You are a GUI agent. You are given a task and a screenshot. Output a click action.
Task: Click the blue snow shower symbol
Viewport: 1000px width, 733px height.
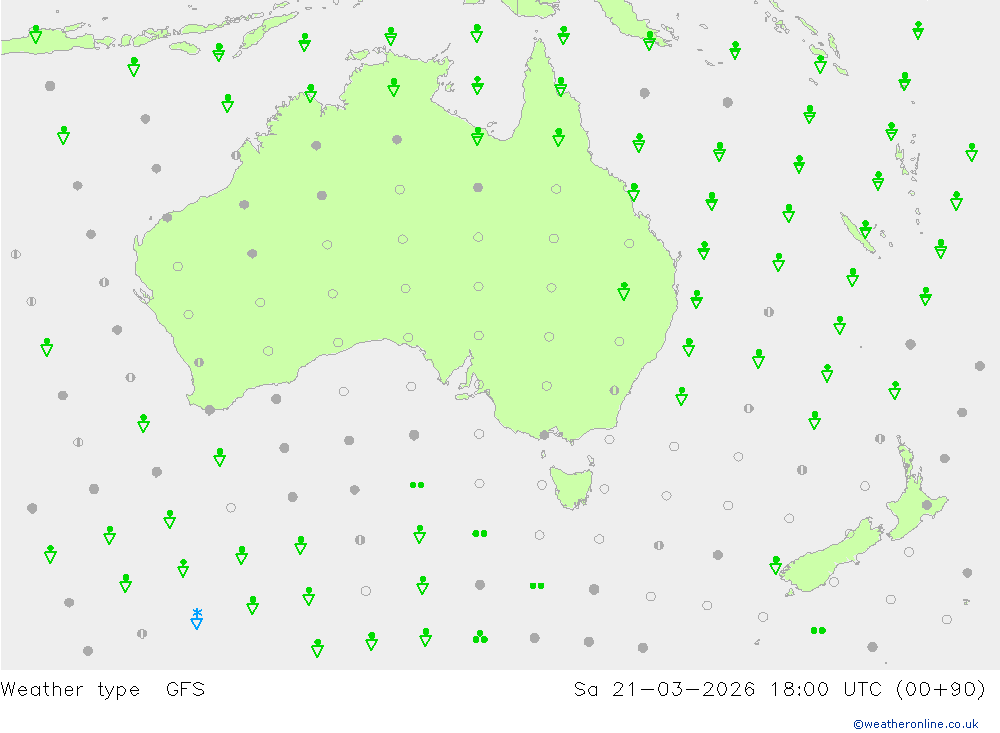[x=197, y=618]
